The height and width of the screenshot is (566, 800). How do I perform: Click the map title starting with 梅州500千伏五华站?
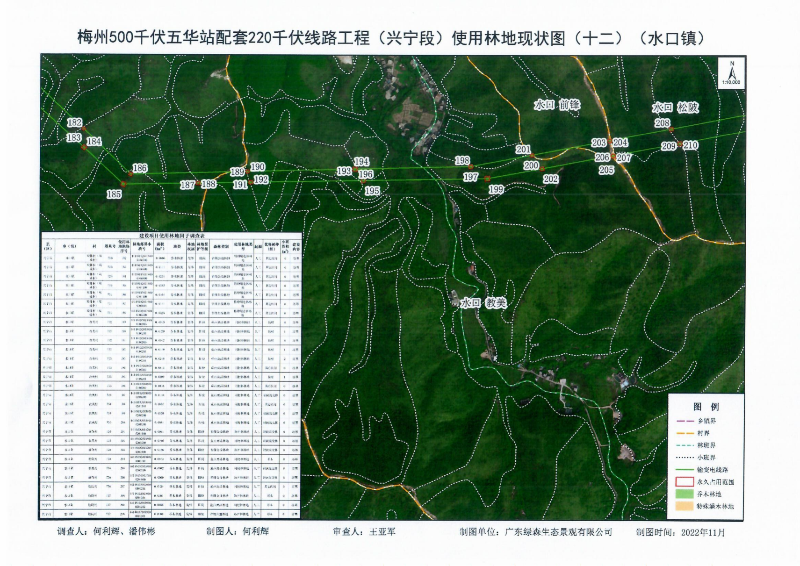click(x=391, y=38)
